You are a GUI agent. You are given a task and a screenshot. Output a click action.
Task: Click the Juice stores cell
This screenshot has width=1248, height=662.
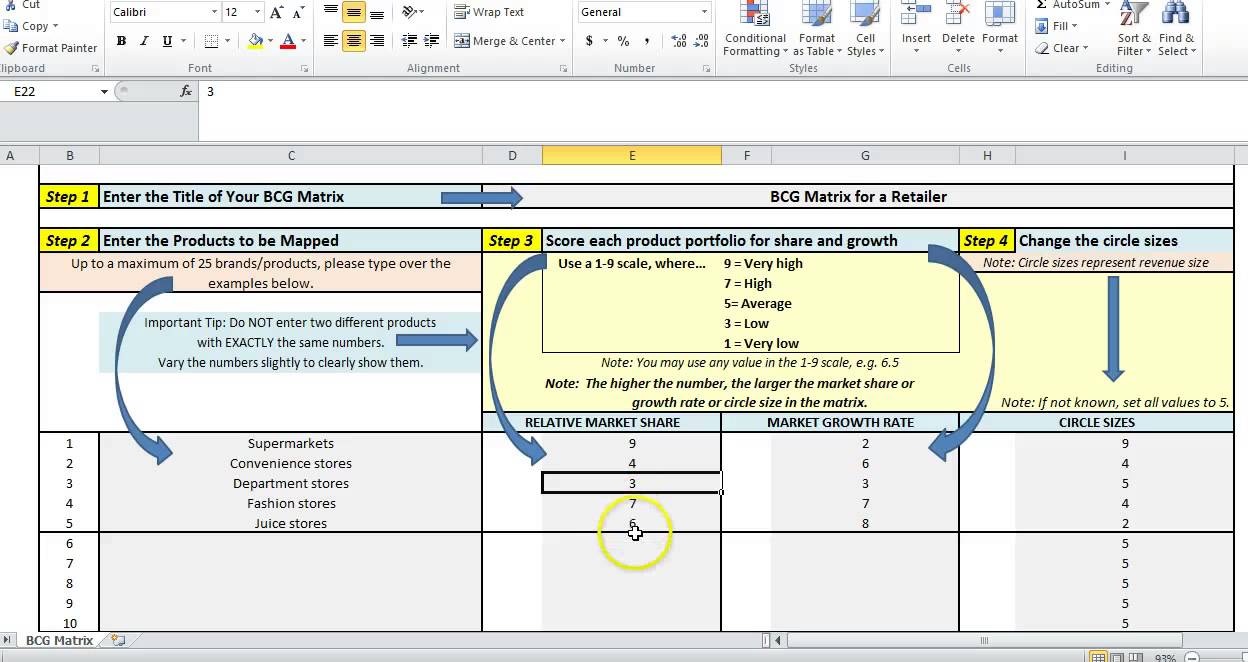tap(291, 523)
